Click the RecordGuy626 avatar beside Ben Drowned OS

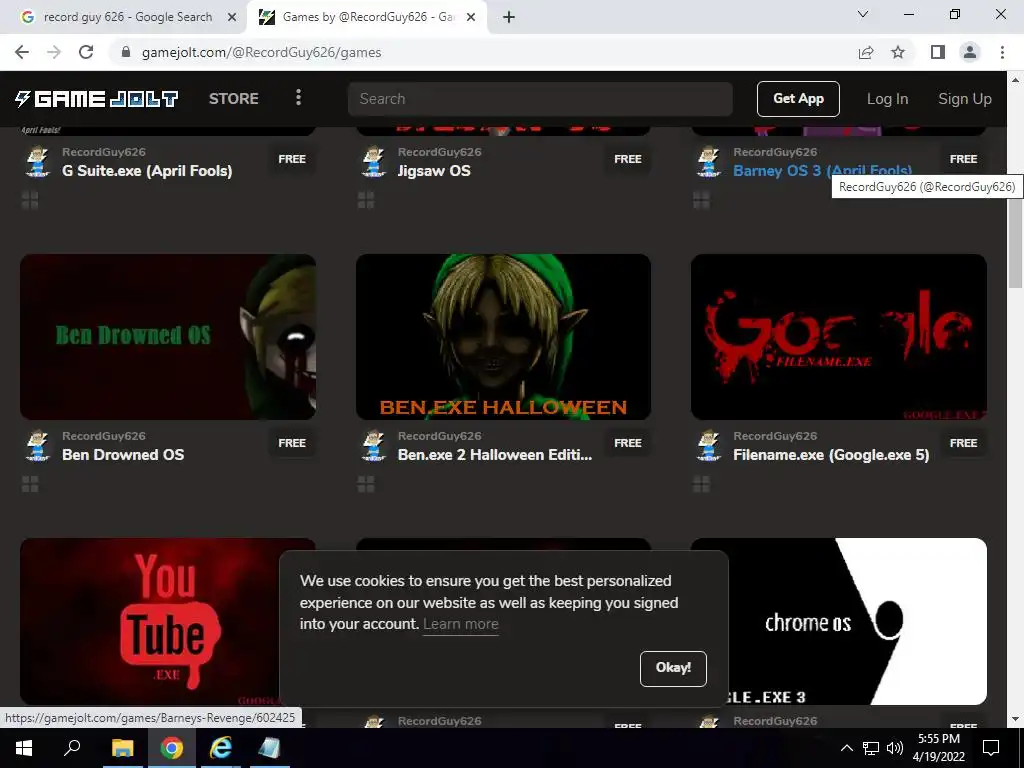pyautogui.click(x=38, y=446)
